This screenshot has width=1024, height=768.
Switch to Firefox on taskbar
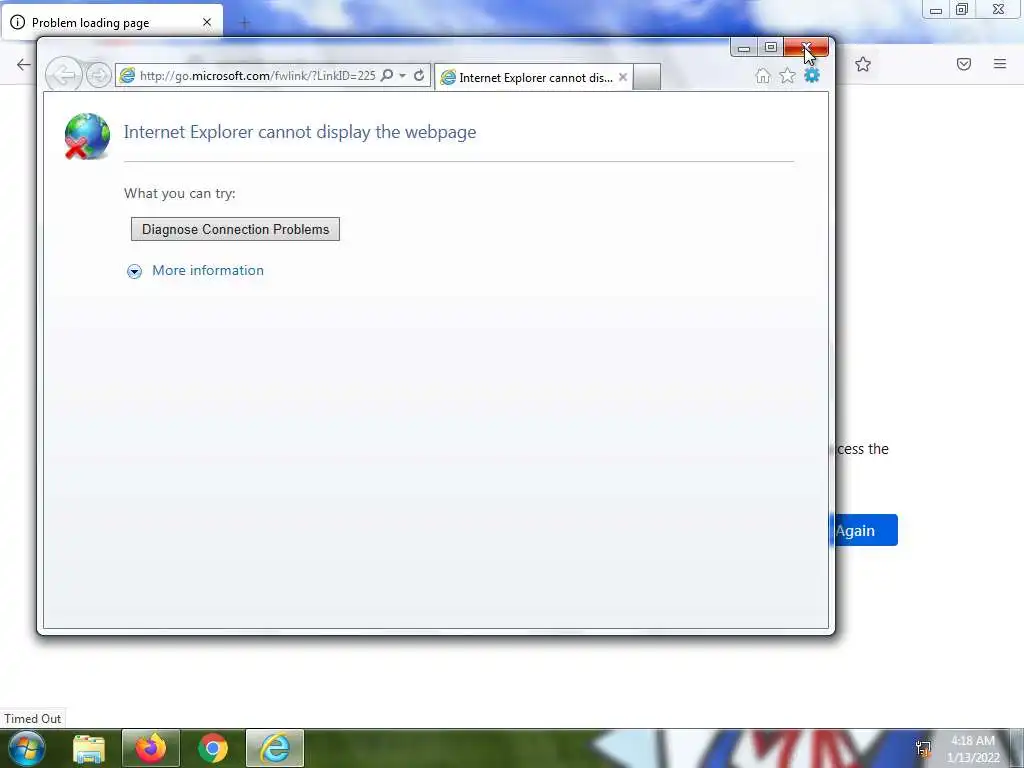tap(151, 748)
